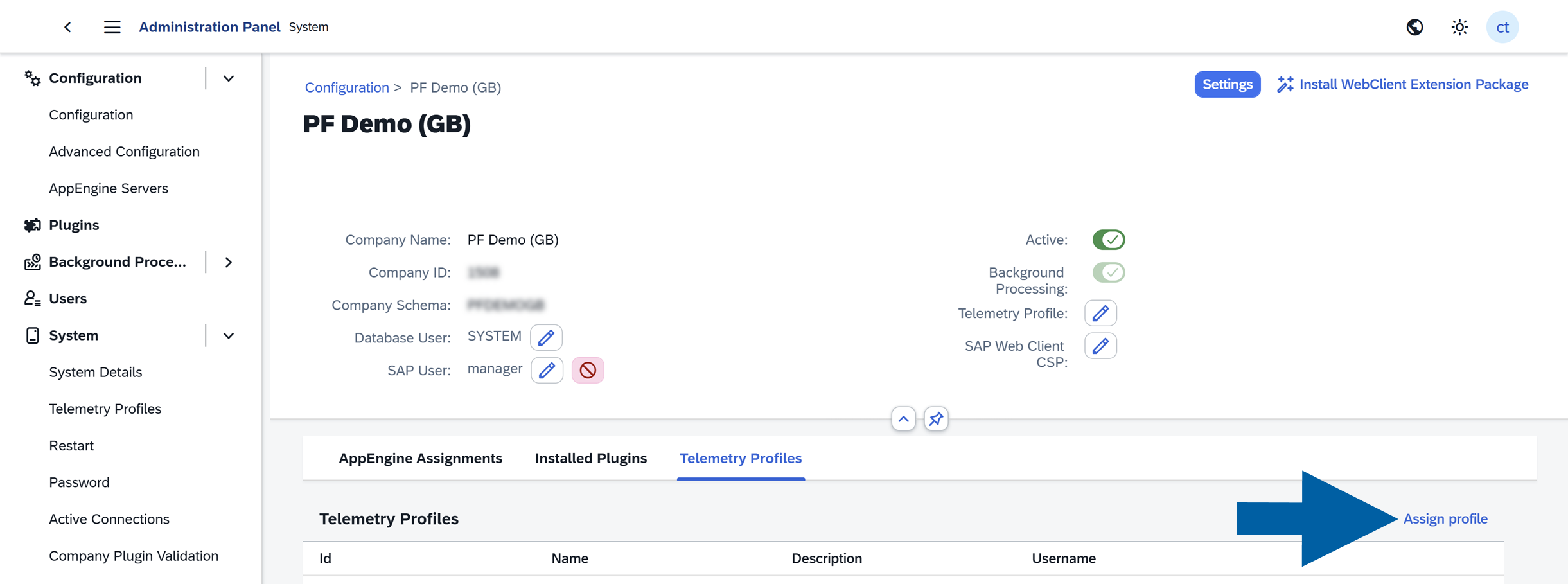The height and width of the screenshot is (584, 1568).
Task: Switch to AppEngine Assignments tab
Action: point(420,458)
